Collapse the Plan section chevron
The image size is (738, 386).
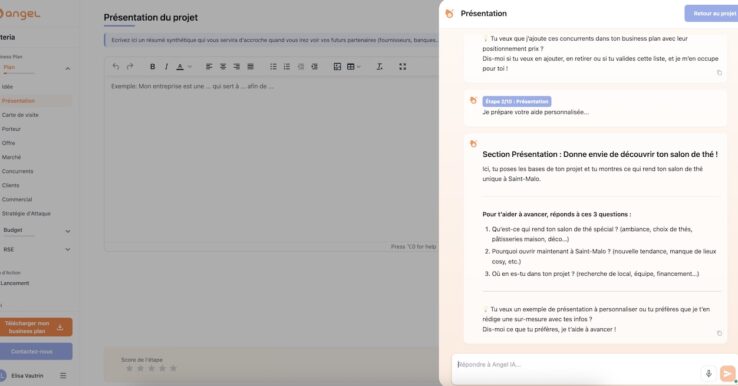[x=68, y=69]
